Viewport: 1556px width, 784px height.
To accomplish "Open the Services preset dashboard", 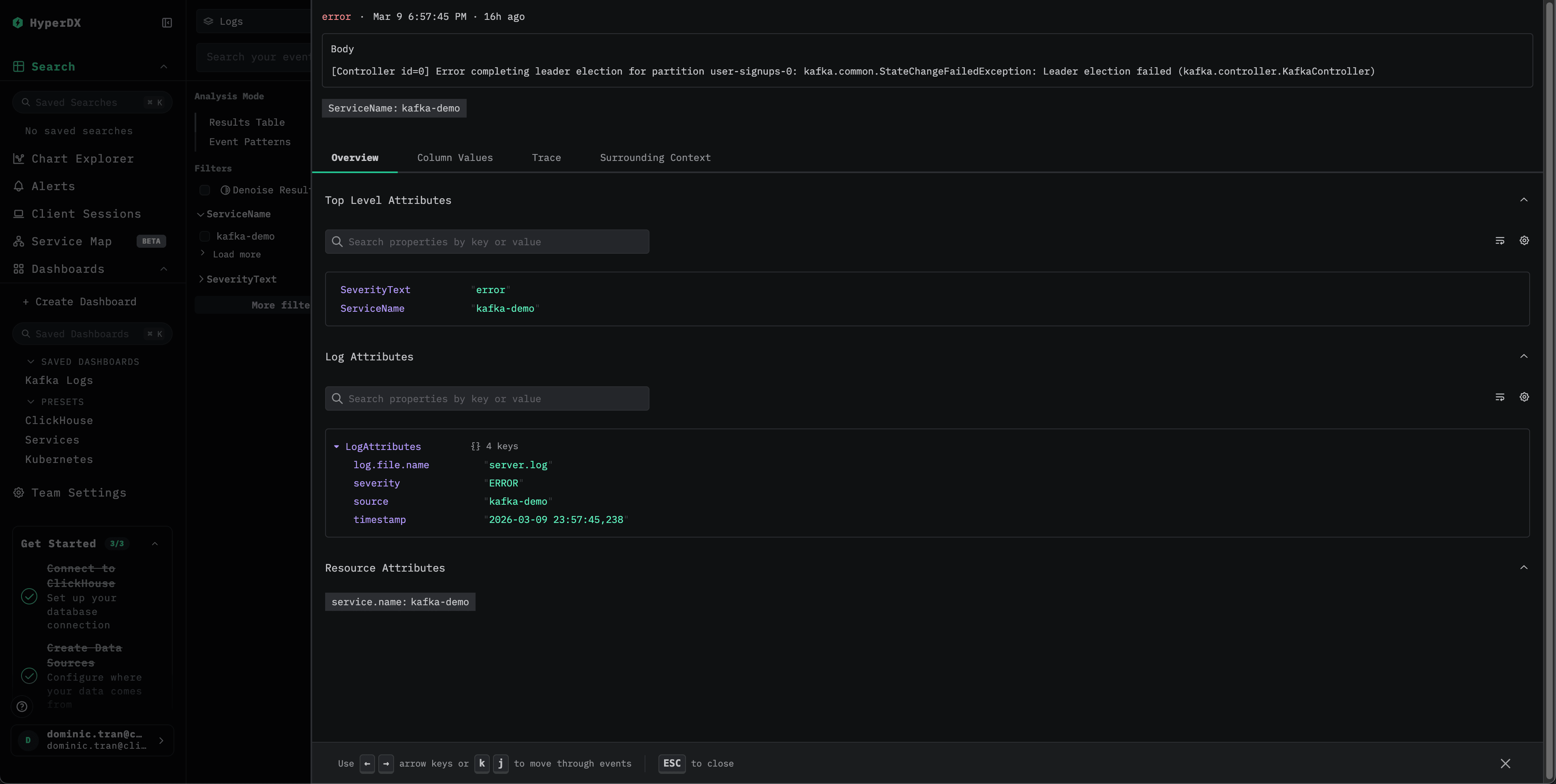I will [52, 440].
